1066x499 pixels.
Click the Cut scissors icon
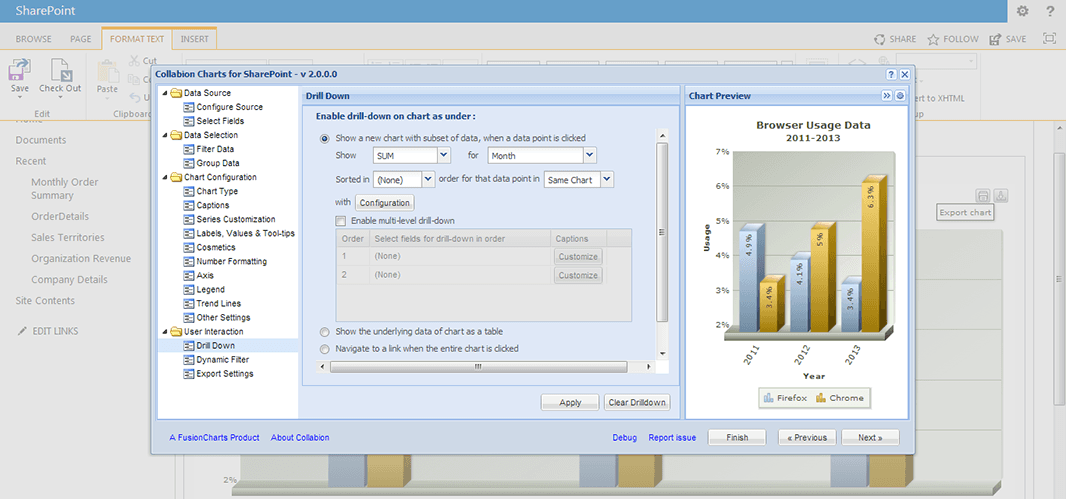click(134, 61)
